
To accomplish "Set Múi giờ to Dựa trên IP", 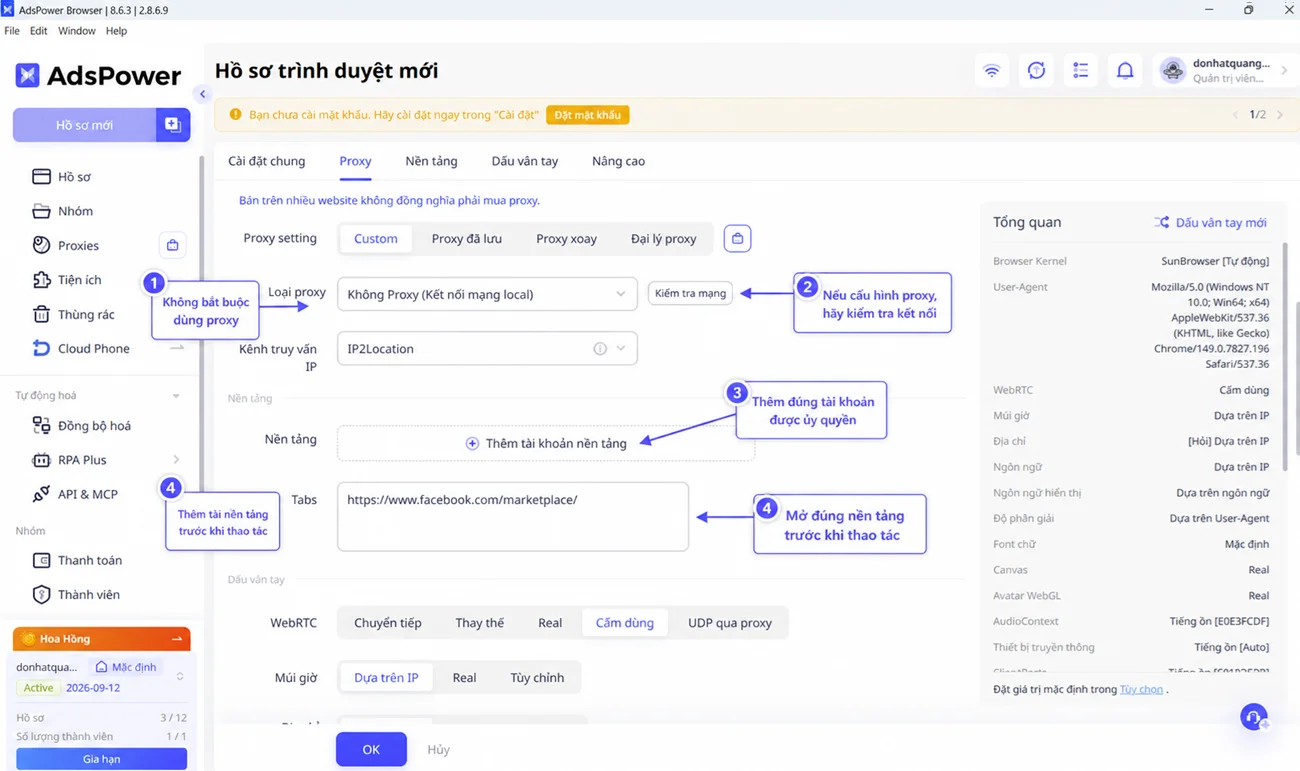I will [386, 678].
